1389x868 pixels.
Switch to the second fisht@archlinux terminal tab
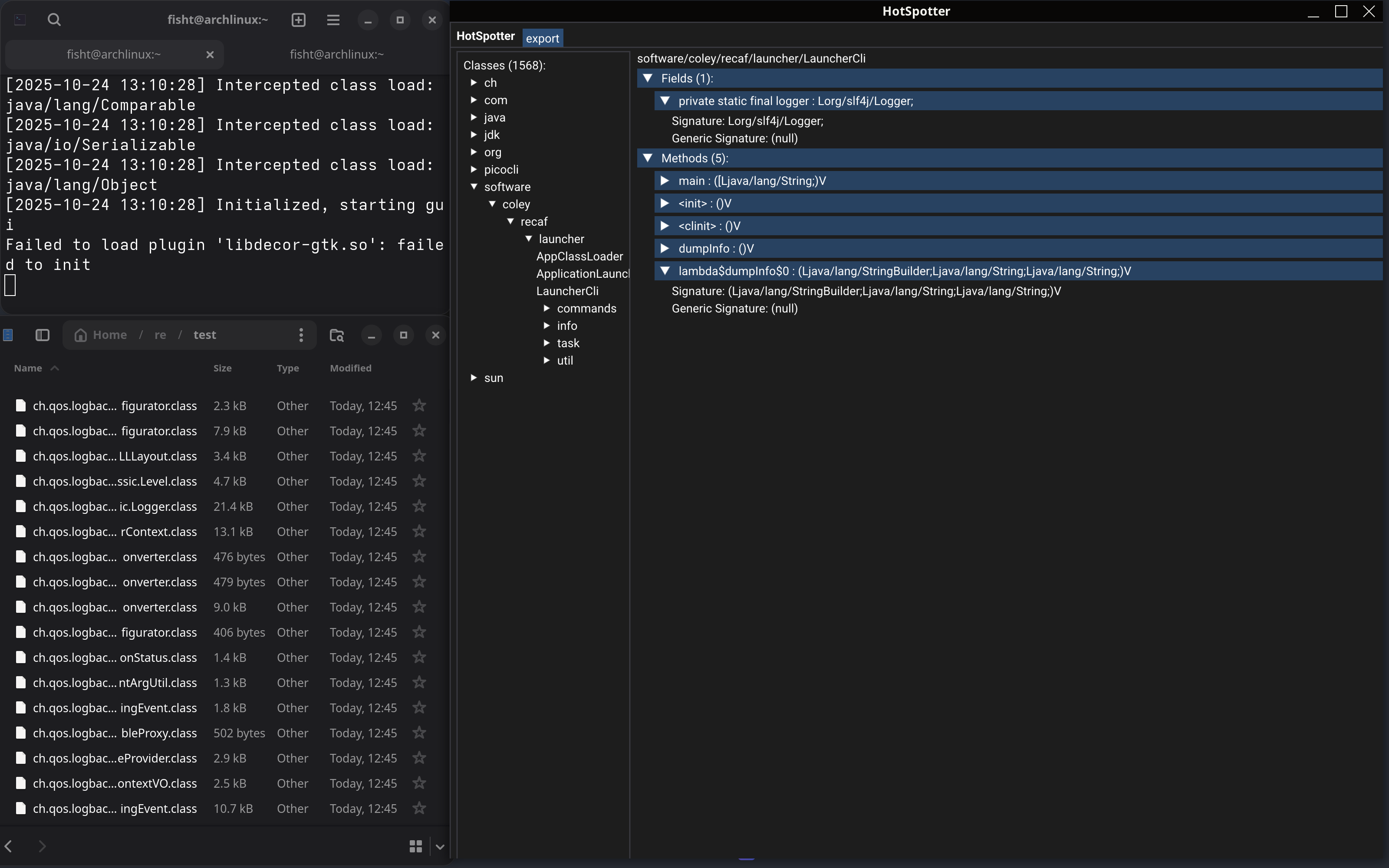pyautogui.click(x=336, y=55)
